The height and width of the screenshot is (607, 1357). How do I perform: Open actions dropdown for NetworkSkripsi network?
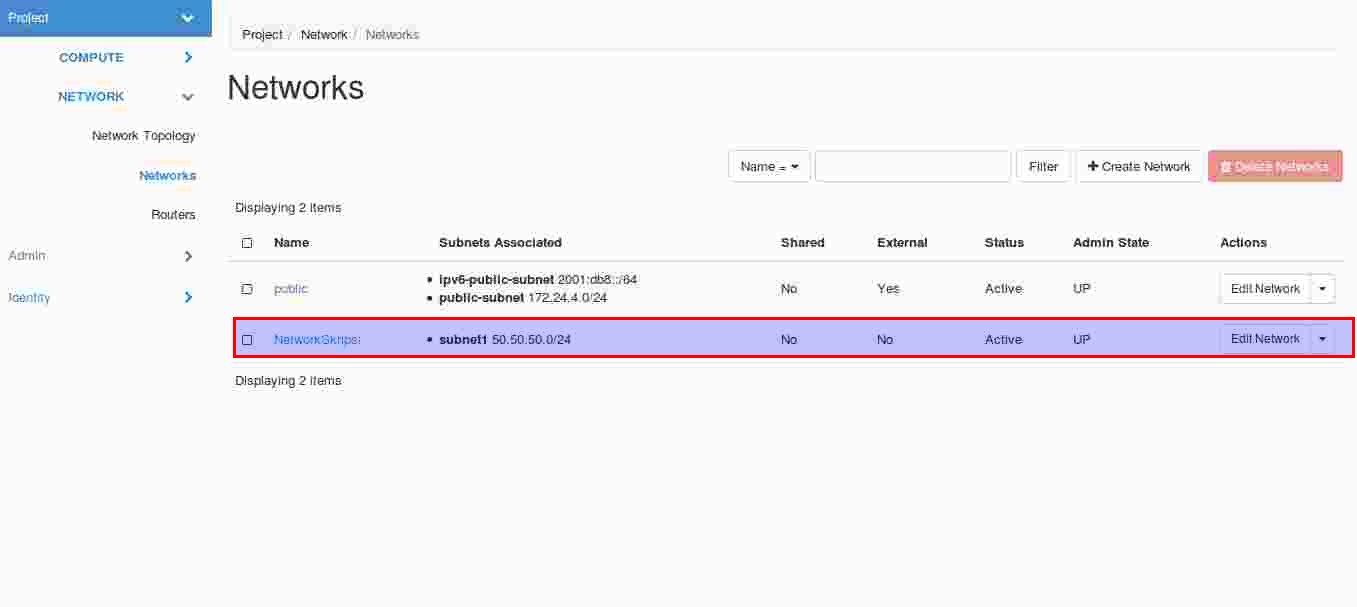[1322, 339]
